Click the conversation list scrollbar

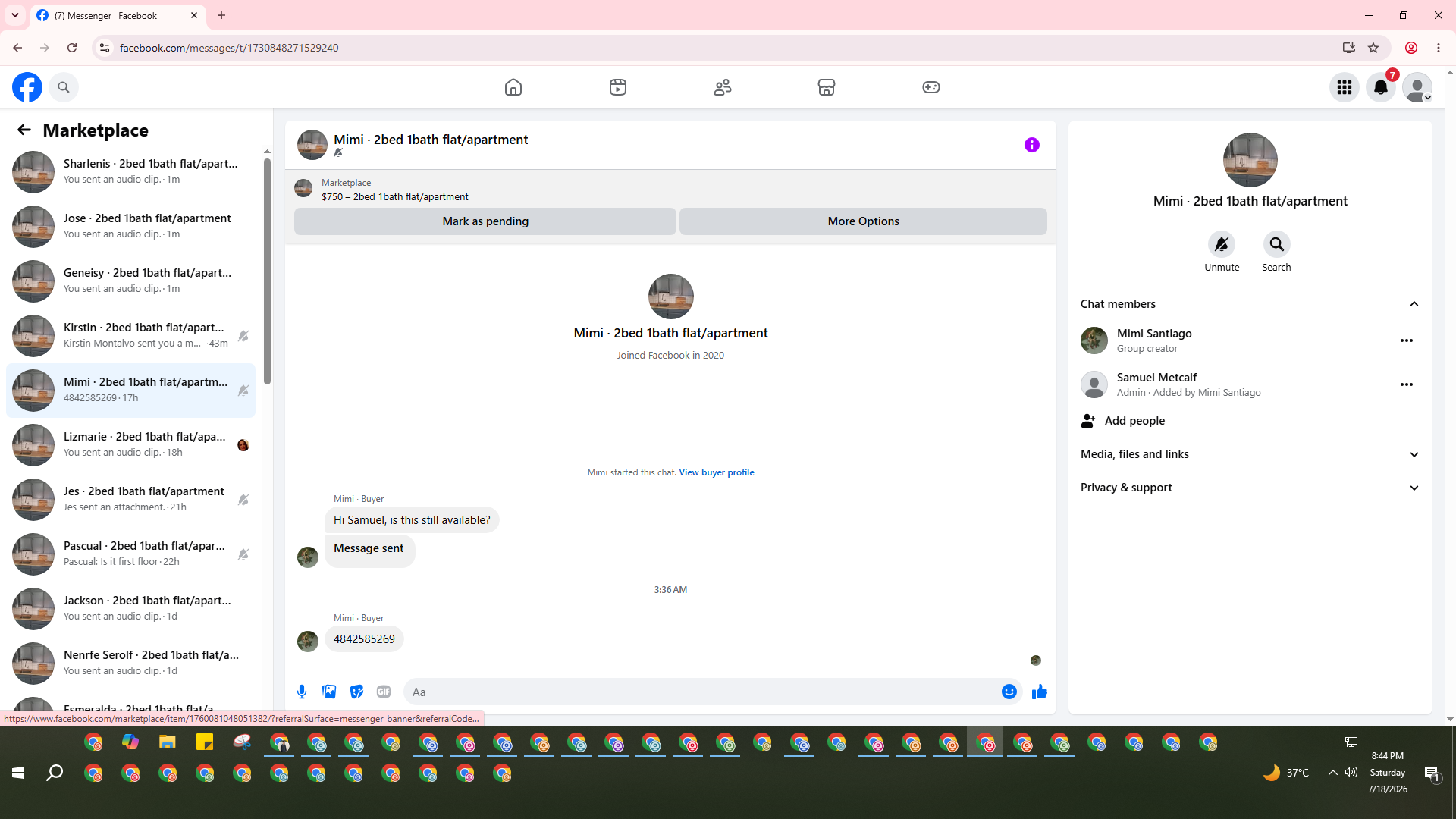click(267, 271)
